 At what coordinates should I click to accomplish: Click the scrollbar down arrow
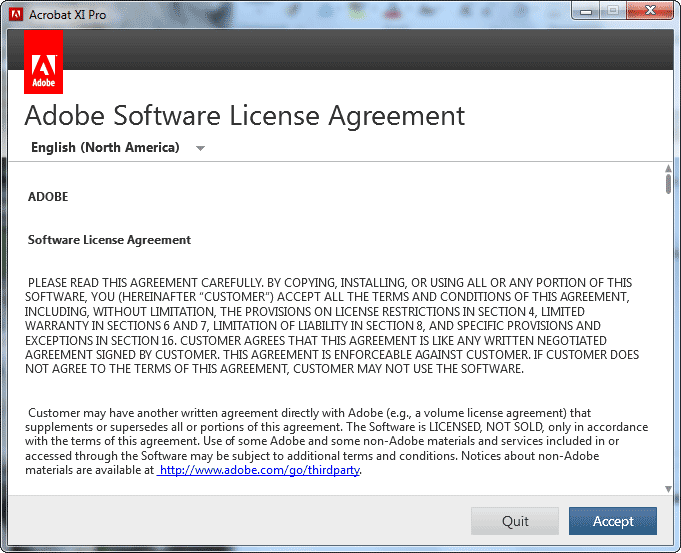pos(668,489)
